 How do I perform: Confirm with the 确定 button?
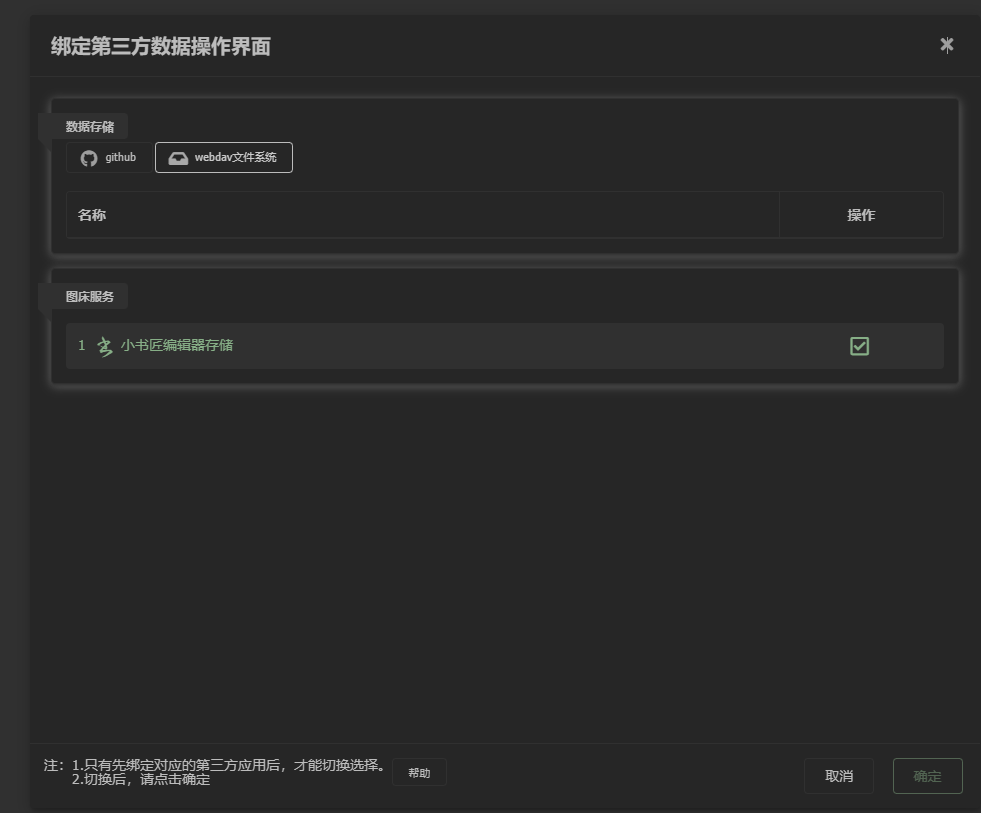[927, 776]
